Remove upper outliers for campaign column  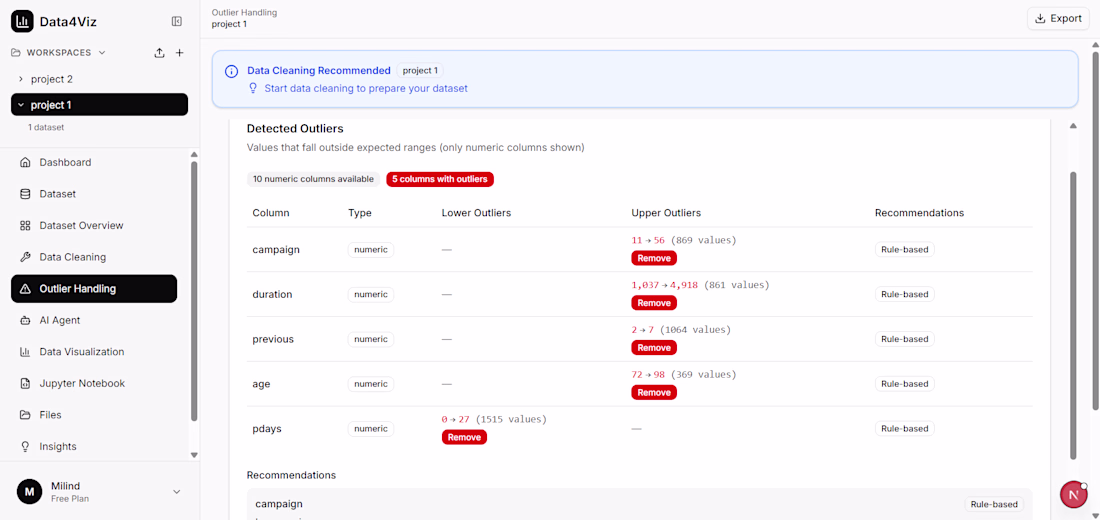click(x=654, y=258)
